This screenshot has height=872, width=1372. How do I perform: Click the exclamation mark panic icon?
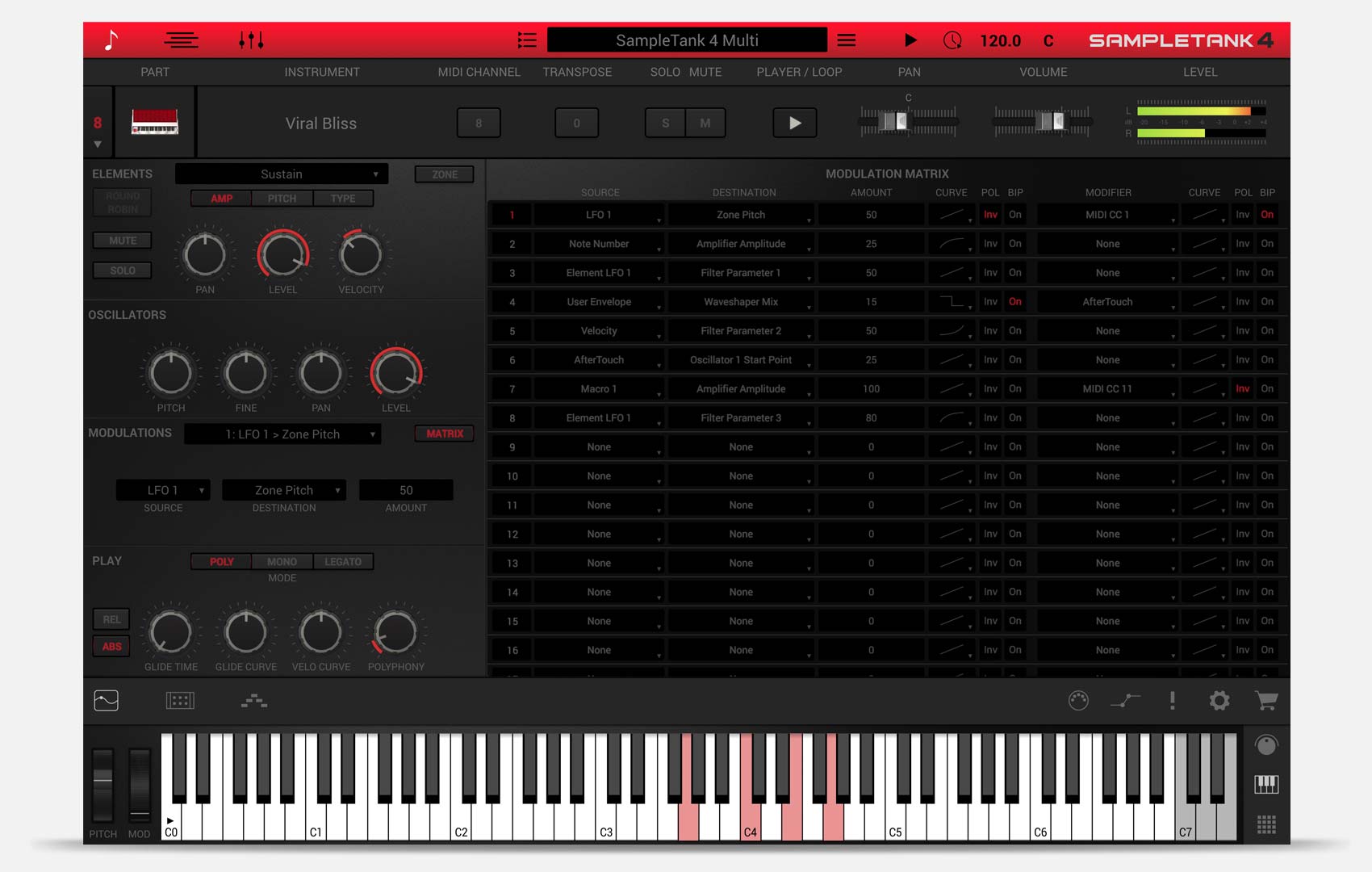(1172, 701)
